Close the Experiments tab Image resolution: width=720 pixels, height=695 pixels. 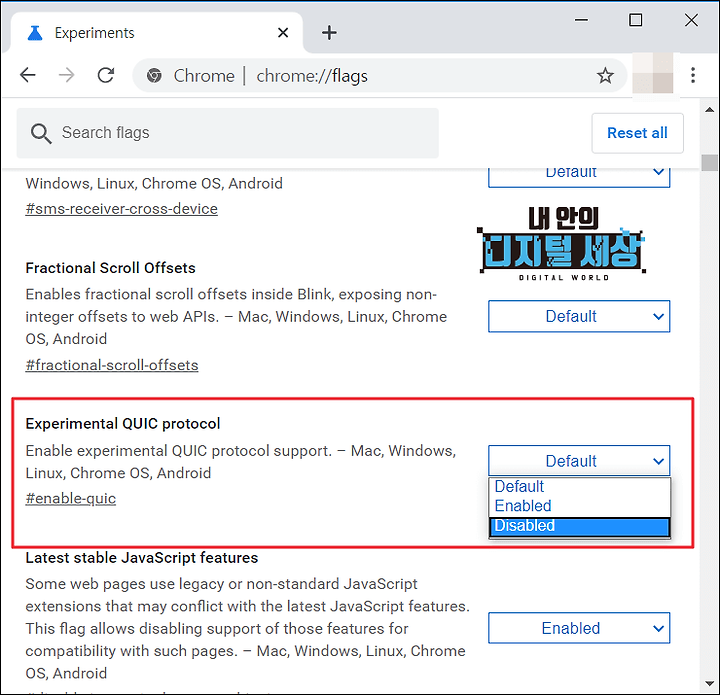tap(283, 33)
